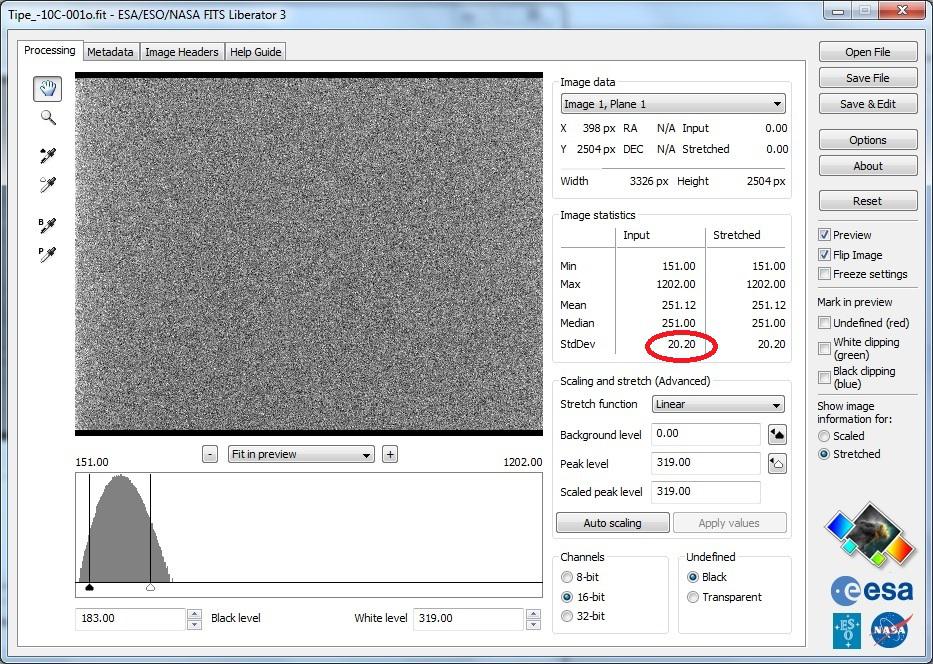
Task: Switch to the Processing tab
Action: (50, 51)
